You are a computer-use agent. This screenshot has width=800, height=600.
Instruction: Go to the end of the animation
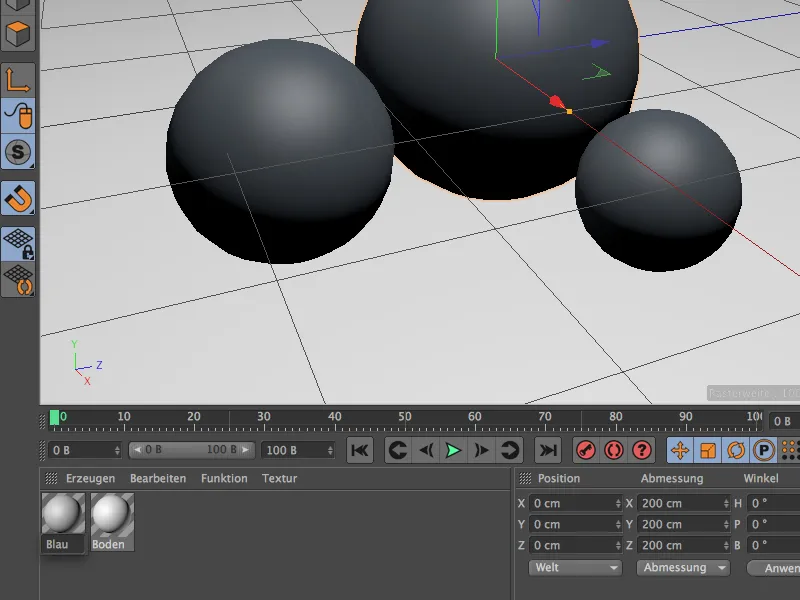coord(547,450)
